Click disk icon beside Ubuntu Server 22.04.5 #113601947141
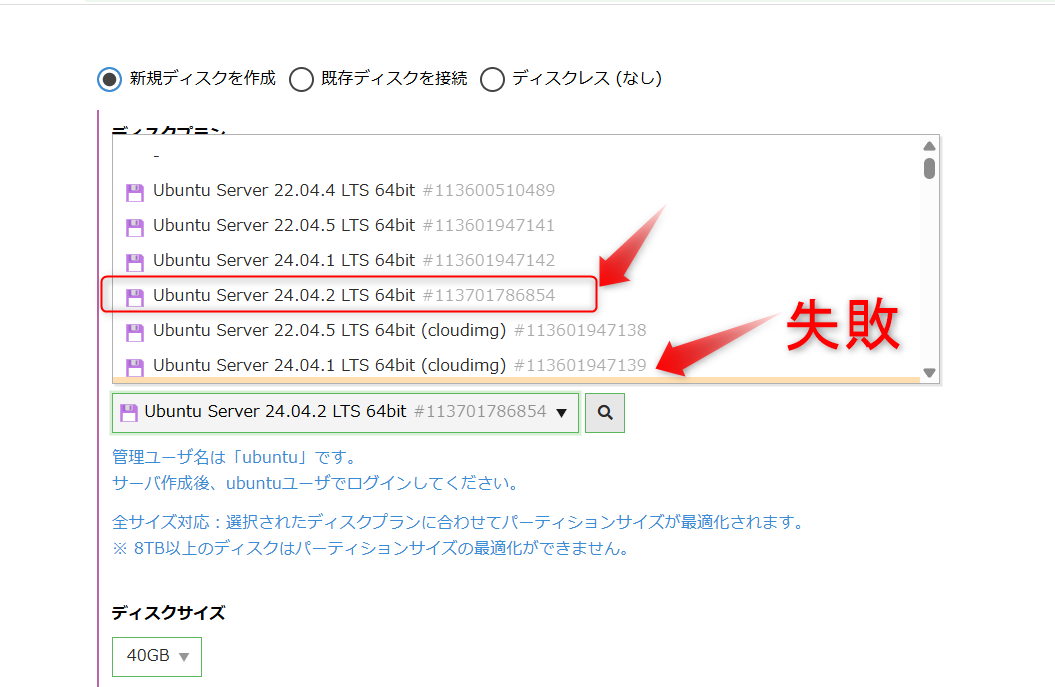 pos(134,227)
